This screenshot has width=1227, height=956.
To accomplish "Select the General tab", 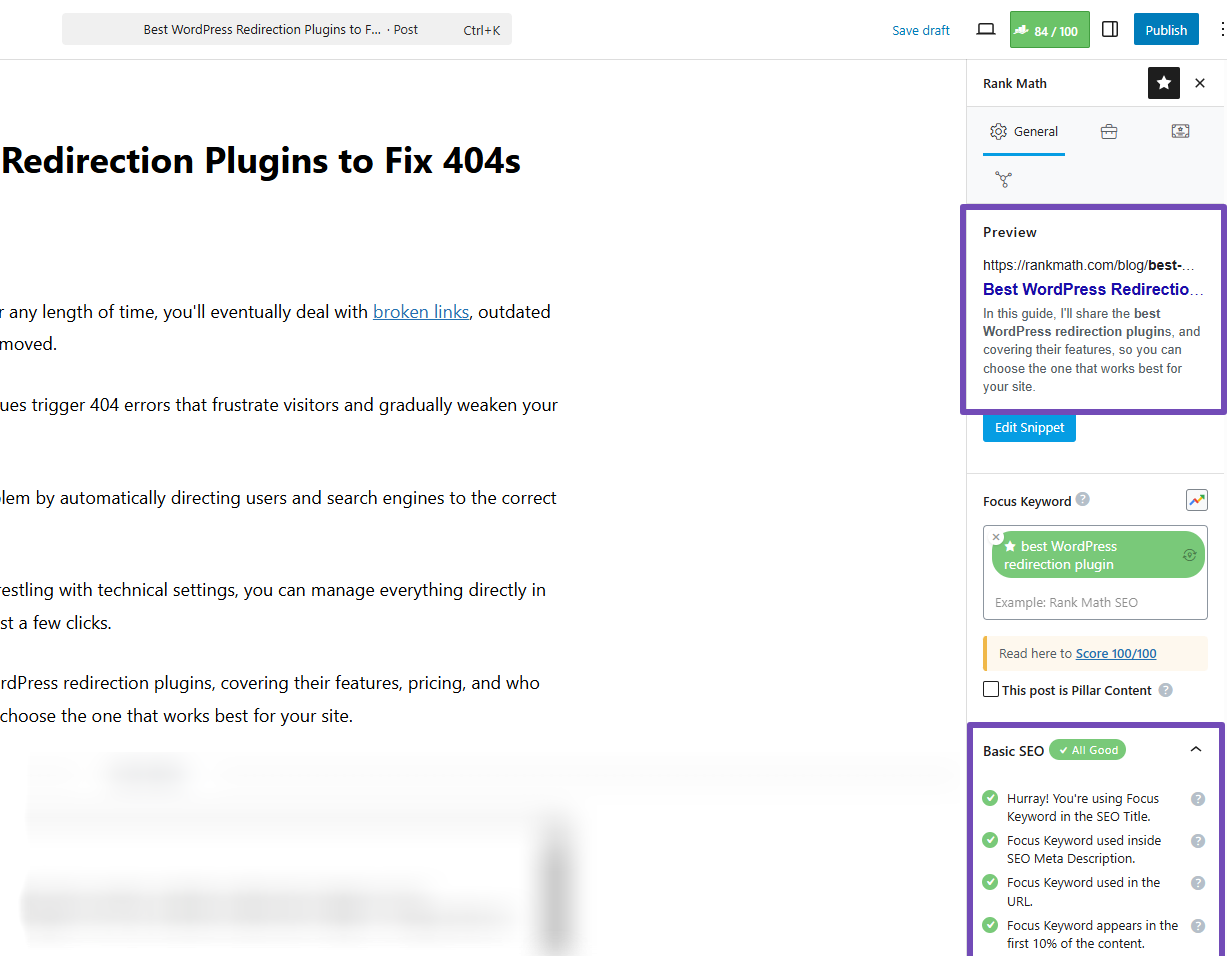I will tap(1024, 132).
